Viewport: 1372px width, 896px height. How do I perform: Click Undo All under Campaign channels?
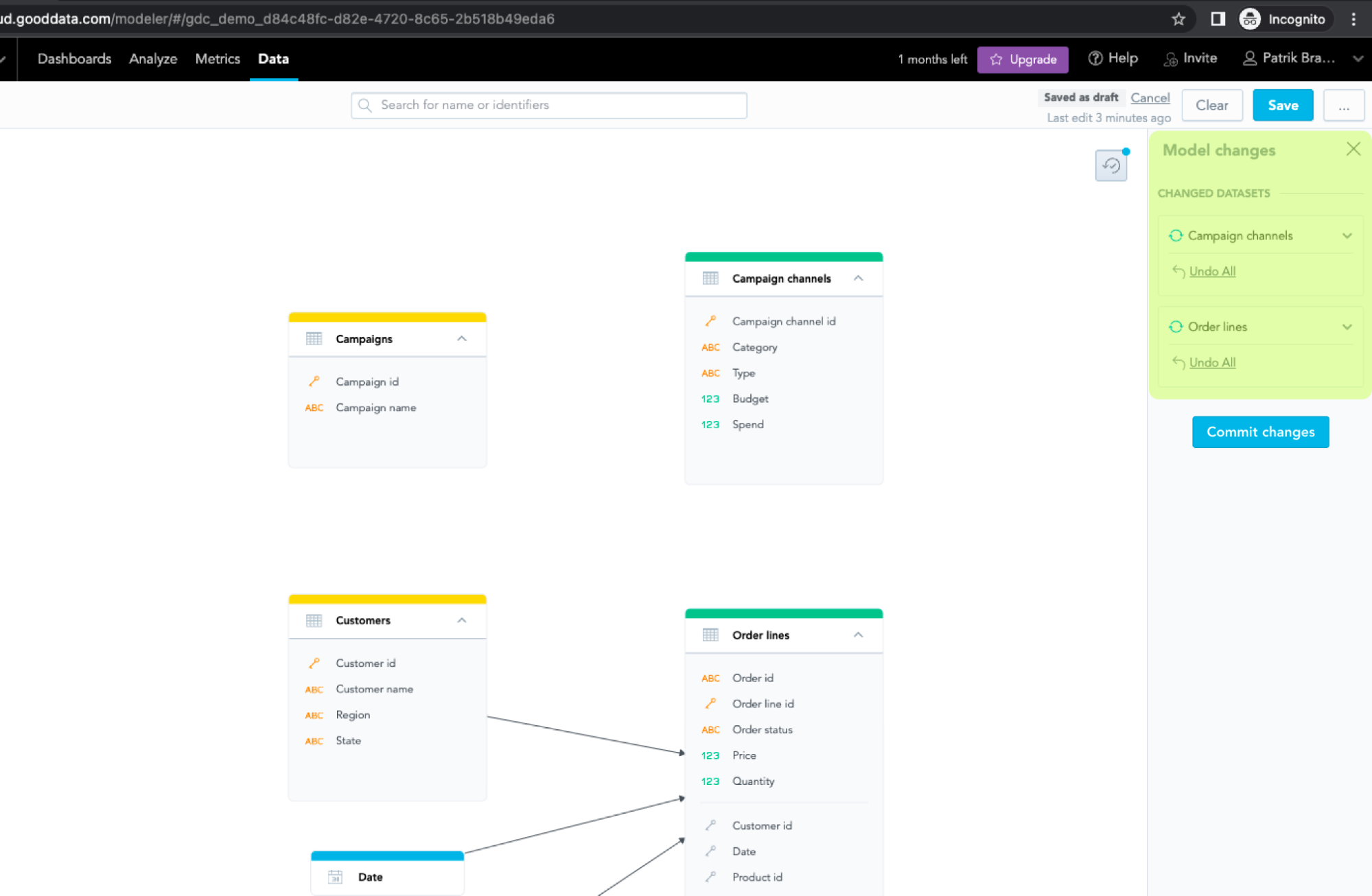point(1211,271)
